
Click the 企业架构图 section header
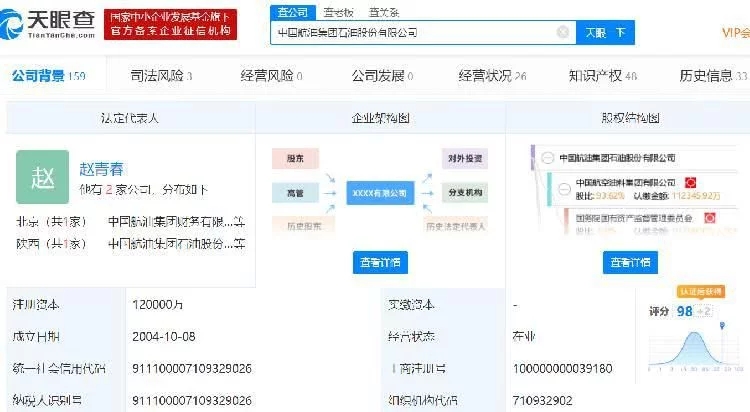pyautogui.click(x=380, y=118)
